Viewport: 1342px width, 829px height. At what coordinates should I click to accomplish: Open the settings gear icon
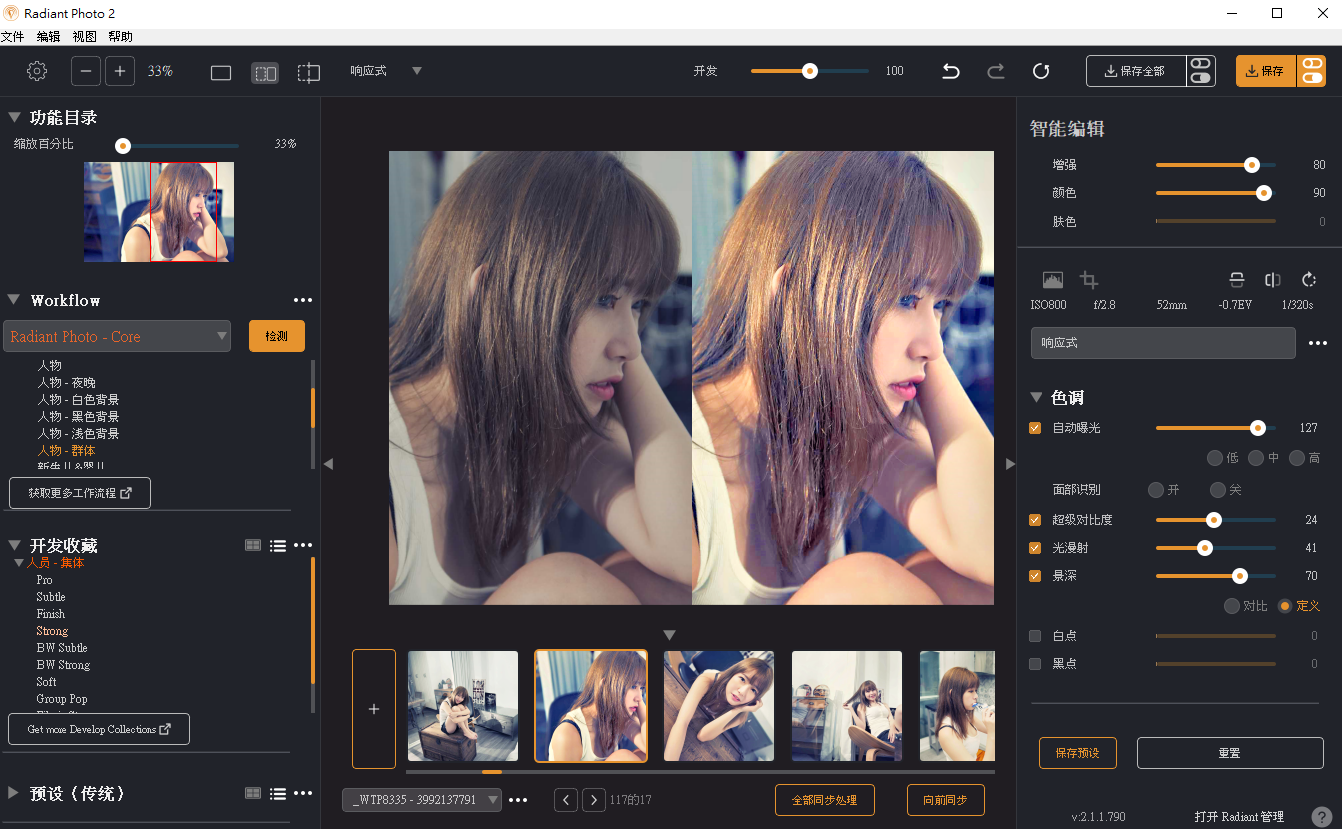37,71
